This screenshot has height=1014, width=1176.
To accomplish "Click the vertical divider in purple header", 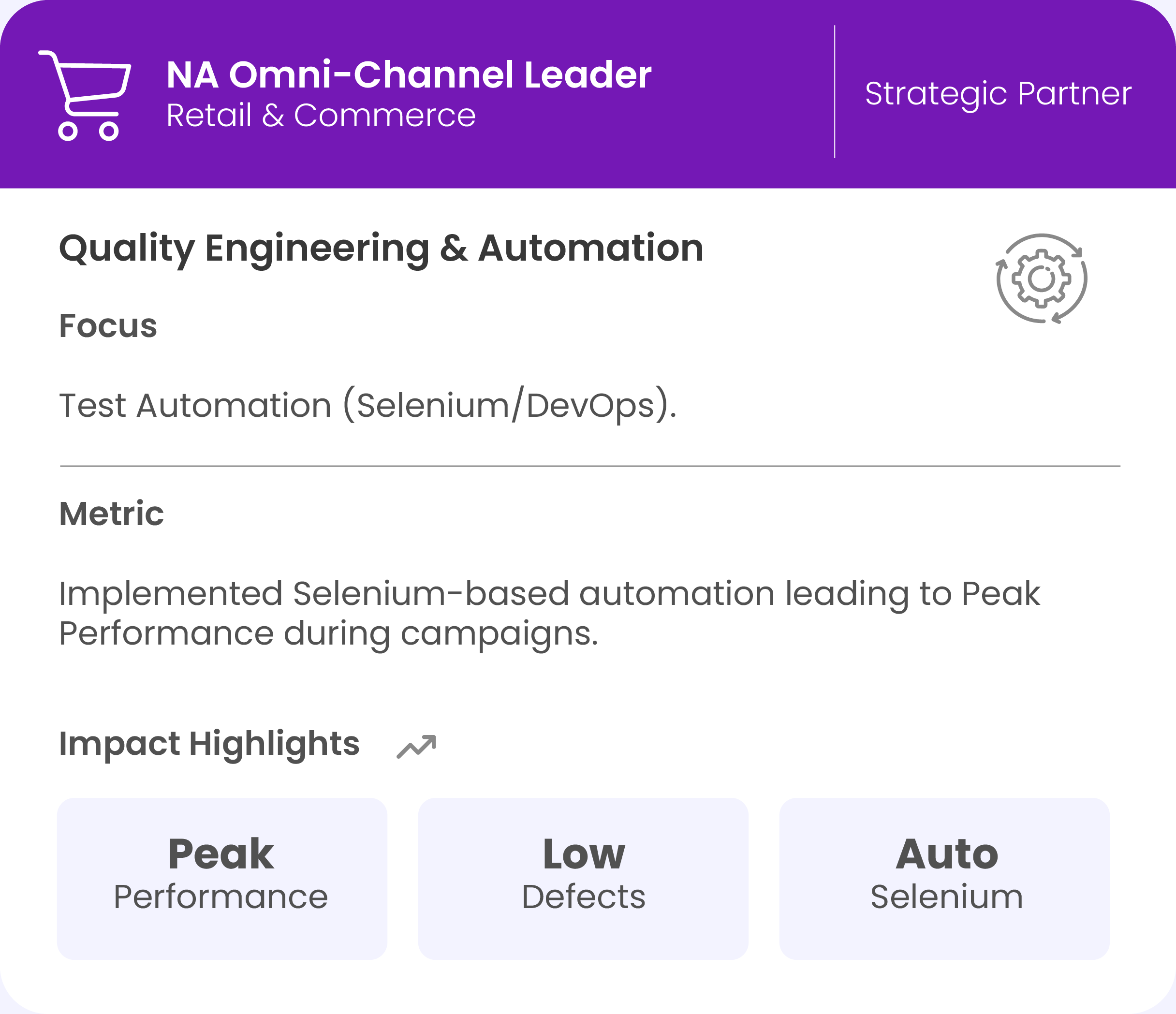I will (x=834, y=92).
